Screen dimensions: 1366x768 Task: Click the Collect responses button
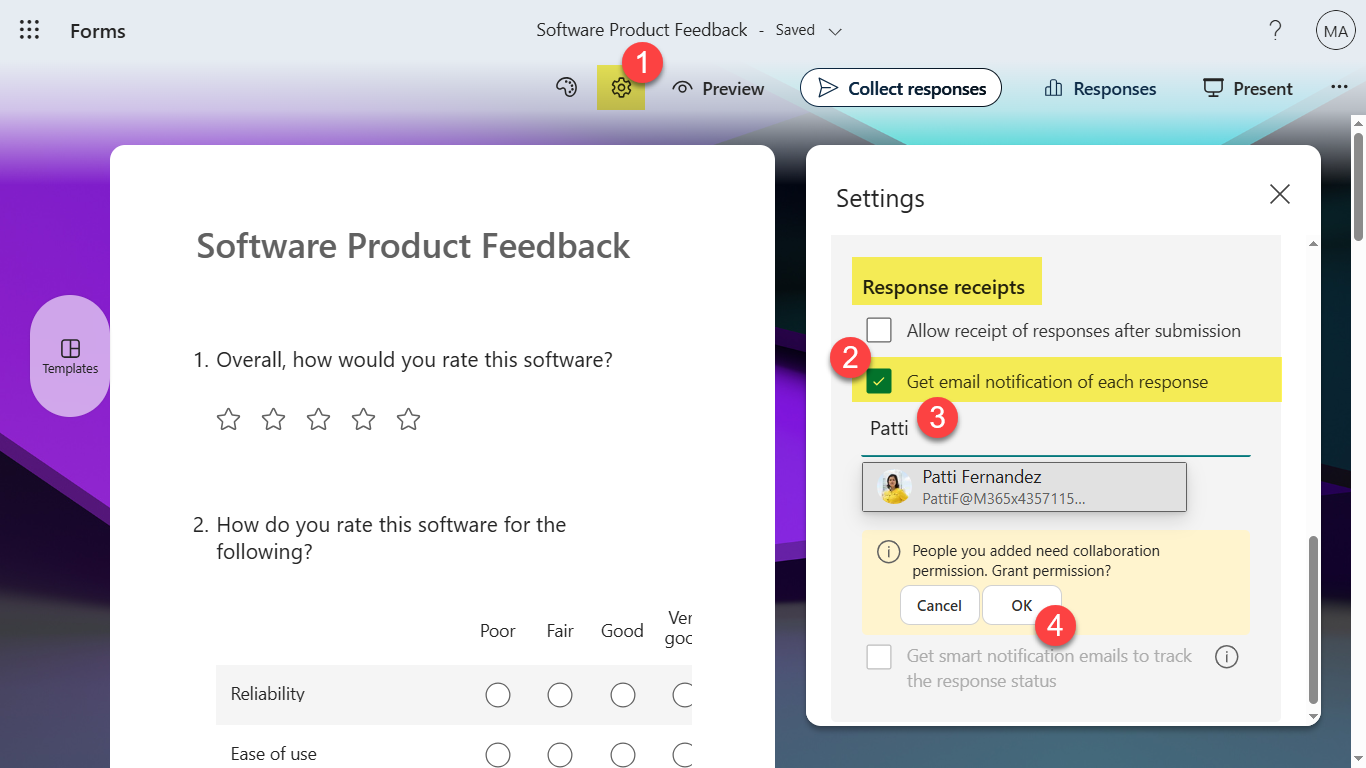coord(900,88)
